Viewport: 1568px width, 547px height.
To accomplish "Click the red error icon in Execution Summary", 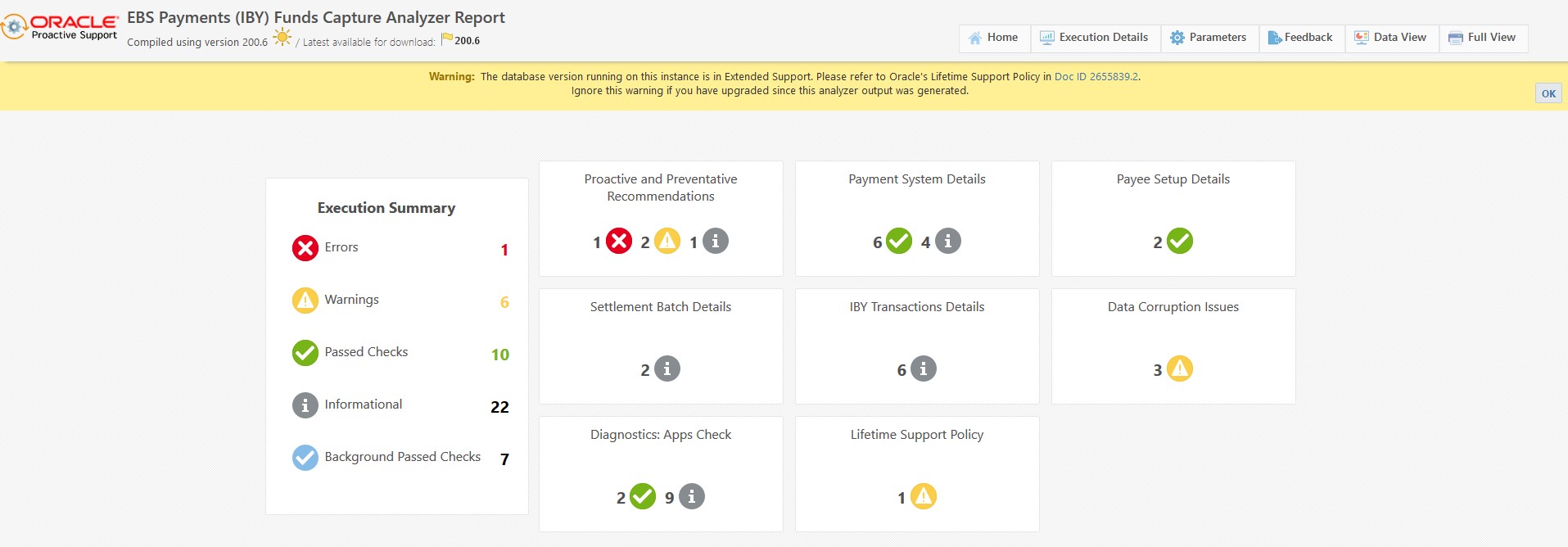I will [305, 247].
